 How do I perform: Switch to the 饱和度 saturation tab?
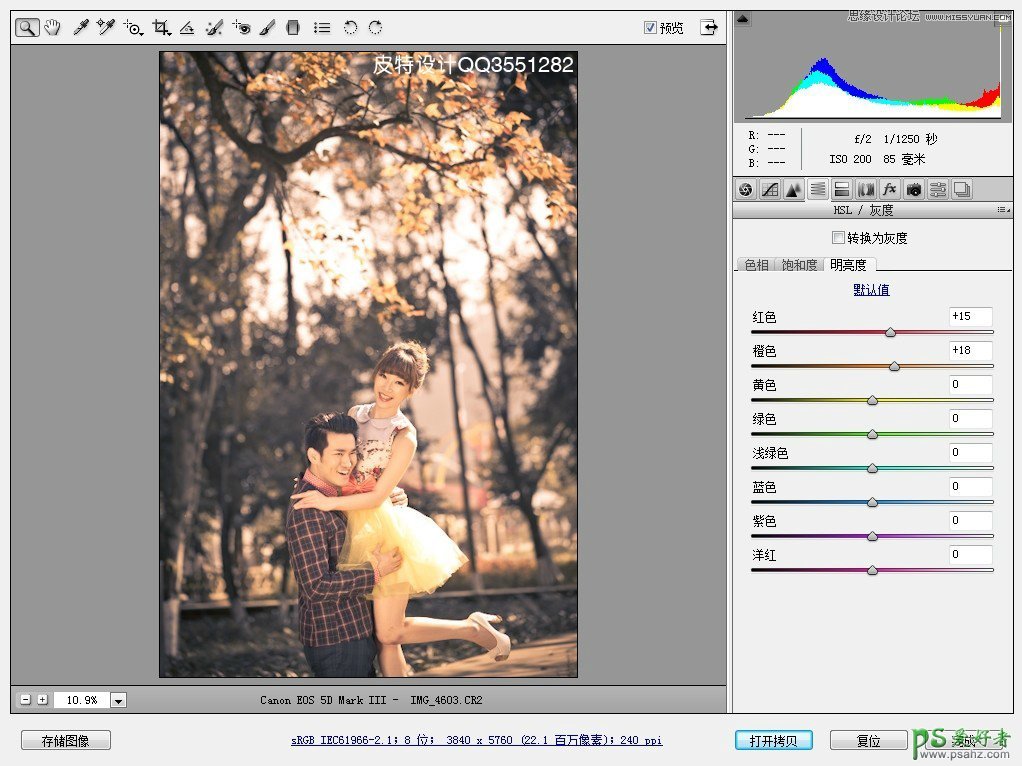click(799, 265)
